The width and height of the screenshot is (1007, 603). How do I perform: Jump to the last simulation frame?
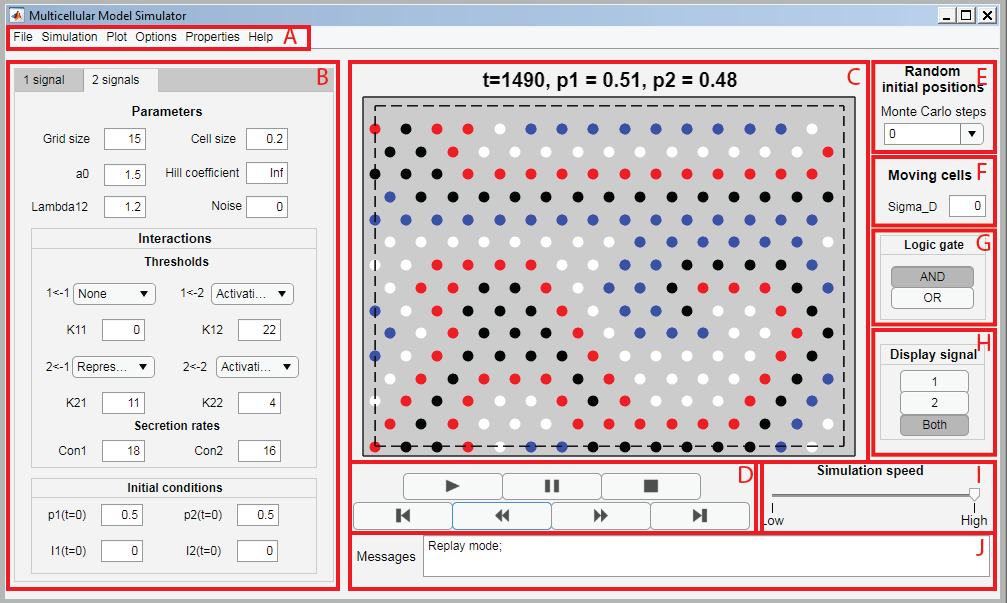(699, 516)
